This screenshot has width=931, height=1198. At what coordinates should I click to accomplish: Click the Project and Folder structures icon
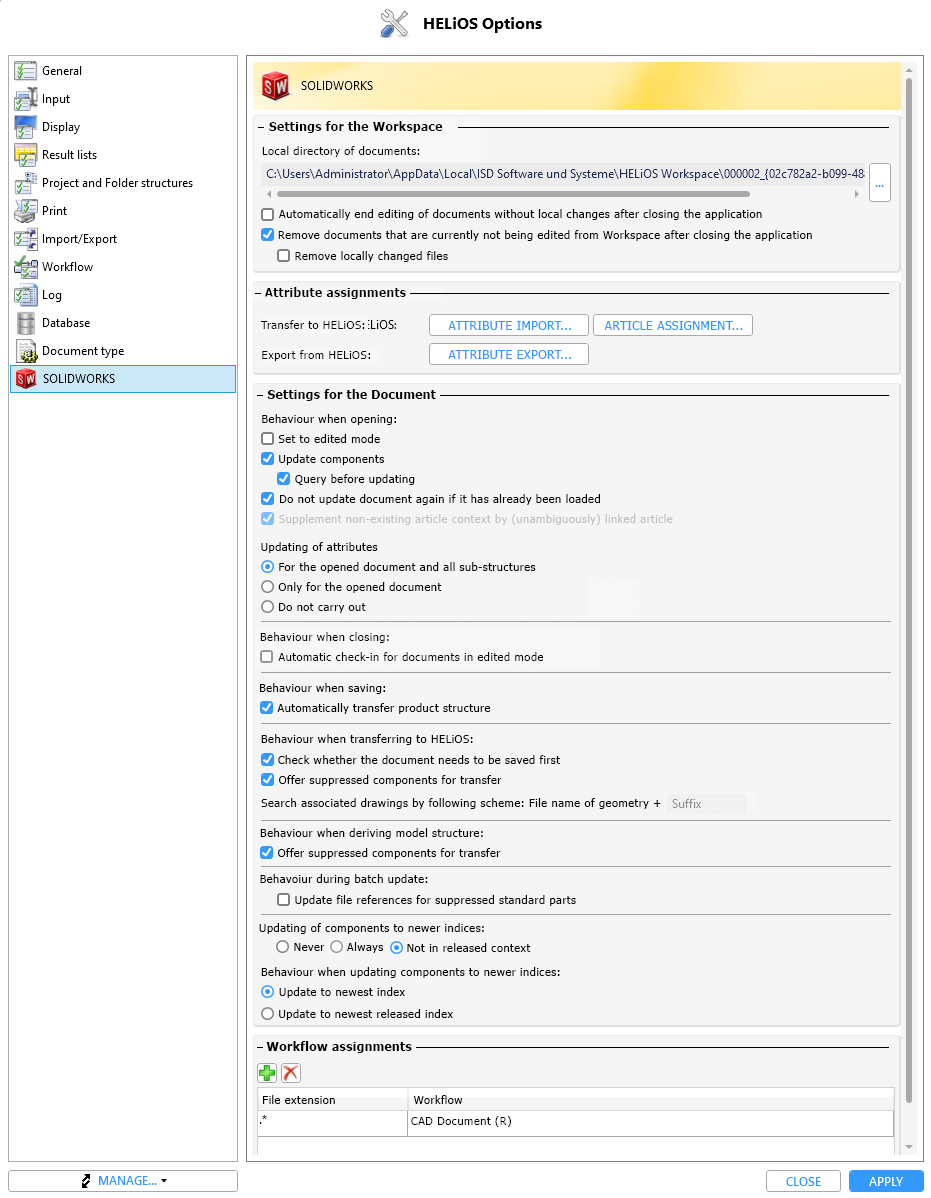coord(25,183)
